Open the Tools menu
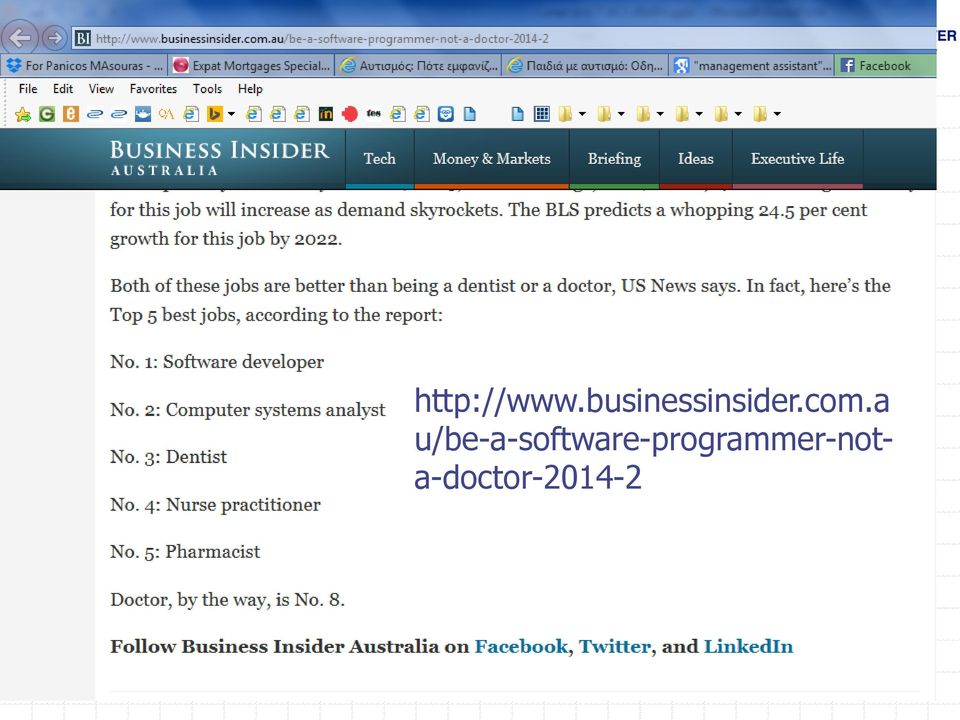 pos(208,89)
